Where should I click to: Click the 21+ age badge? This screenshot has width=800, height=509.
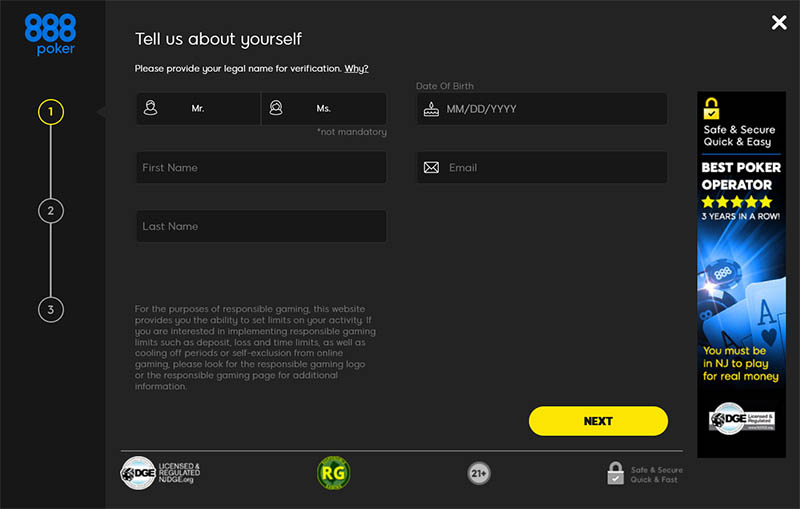pos(479,473)
